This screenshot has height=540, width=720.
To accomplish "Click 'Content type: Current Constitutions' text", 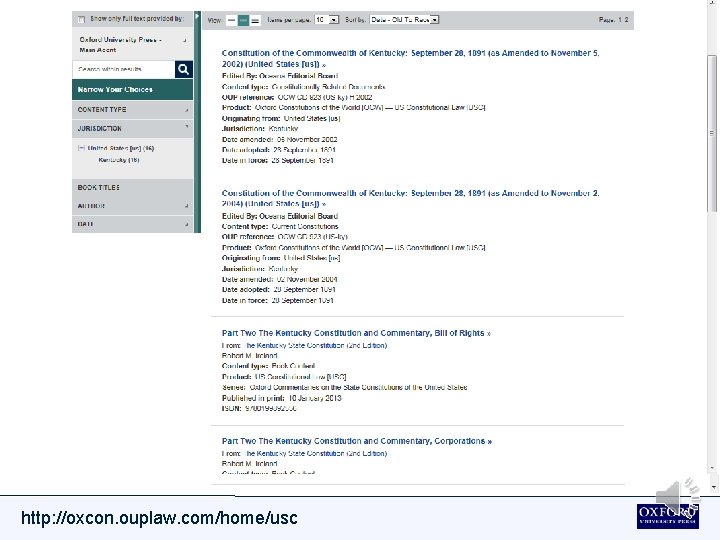I will tap(280, 227).
